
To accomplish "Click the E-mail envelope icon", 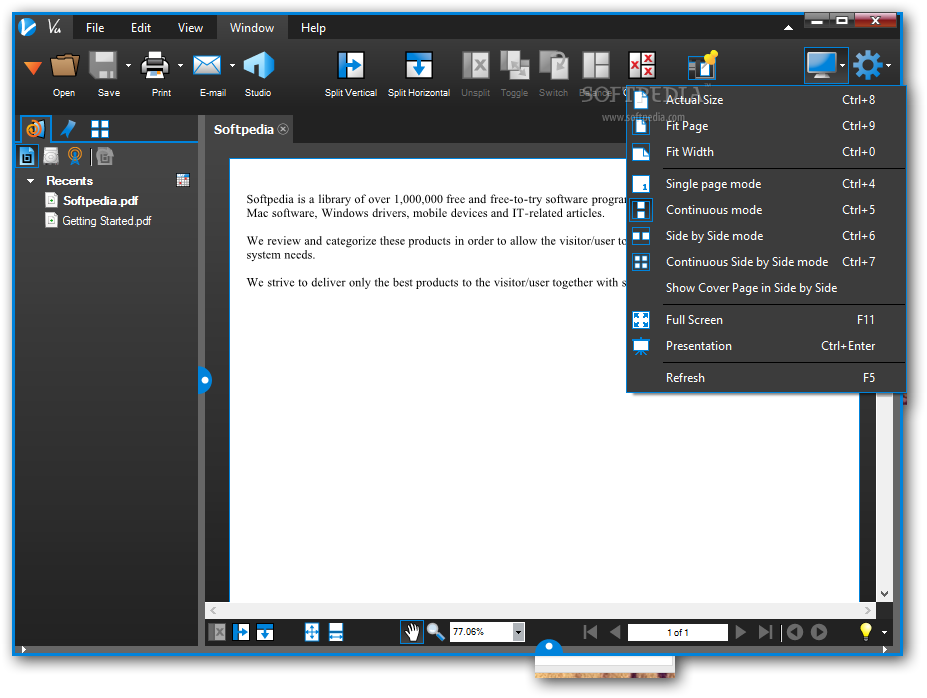I will 207,66.
